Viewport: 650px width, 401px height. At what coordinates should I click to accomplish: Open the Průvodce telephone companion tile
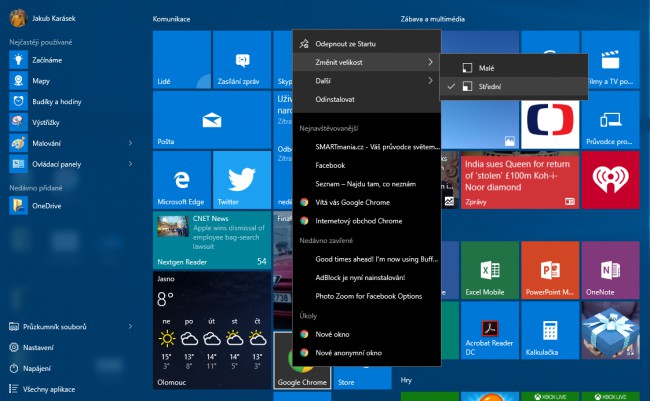610,120
